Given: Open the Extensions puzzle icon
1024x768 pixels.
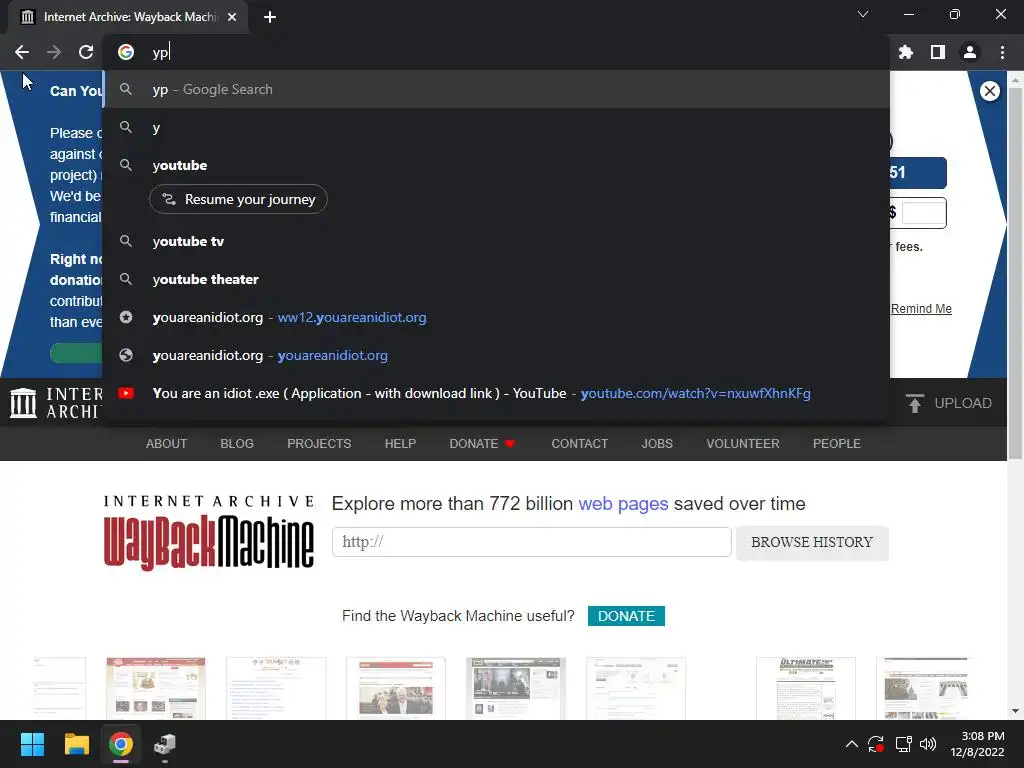Looking at the screenshot, I should coord(905,52).
